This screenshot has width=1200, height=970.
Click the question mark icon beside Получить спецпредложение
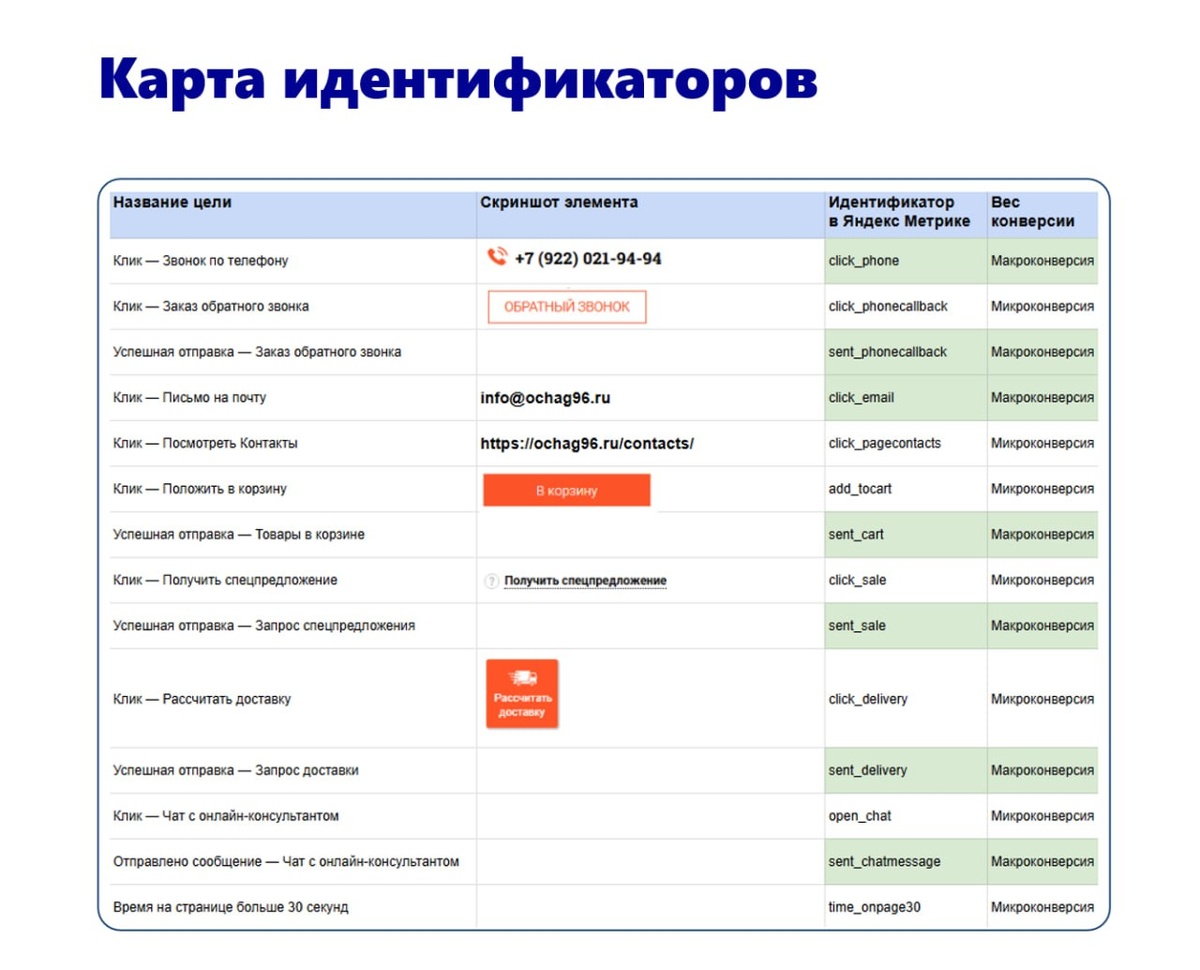coord(491,581)
